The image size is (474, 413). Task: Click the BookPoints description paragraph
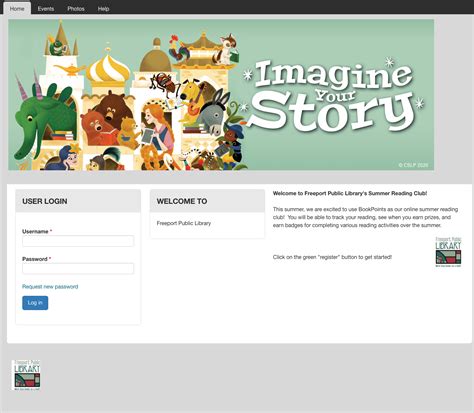pos(365,217)
